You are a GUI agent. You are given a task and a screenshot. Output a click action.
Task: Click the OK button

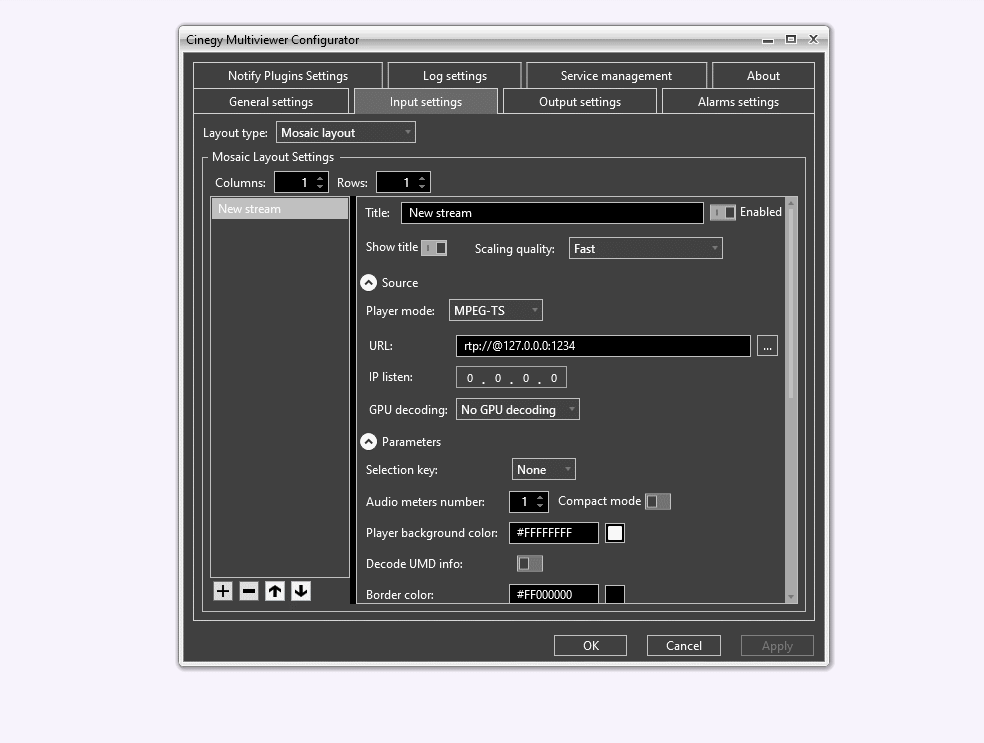(x=591, y=646)
